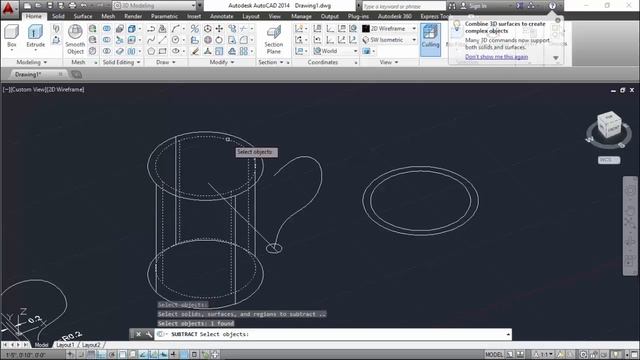Select the Polyline draw tool
This screenshot has height=360, width=640.
(x=151, y=29)
